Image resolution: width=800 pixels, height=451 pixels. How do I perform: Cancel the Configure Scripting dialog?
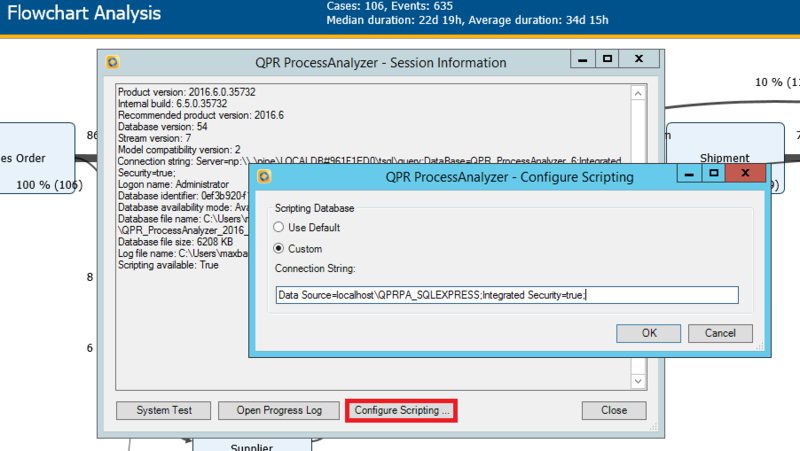point(720,333)
